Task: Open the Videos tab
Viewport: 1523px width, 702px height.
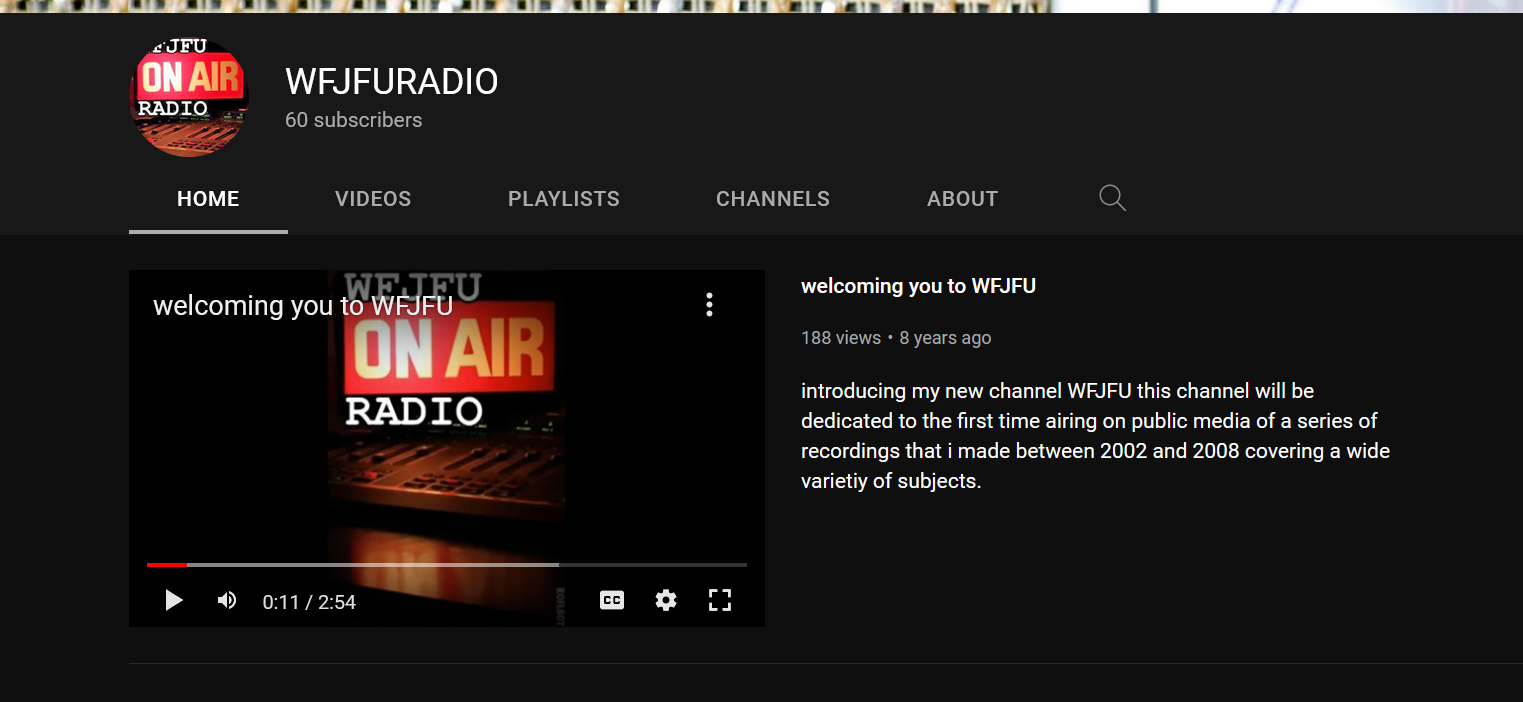Action: coord(373,199)
